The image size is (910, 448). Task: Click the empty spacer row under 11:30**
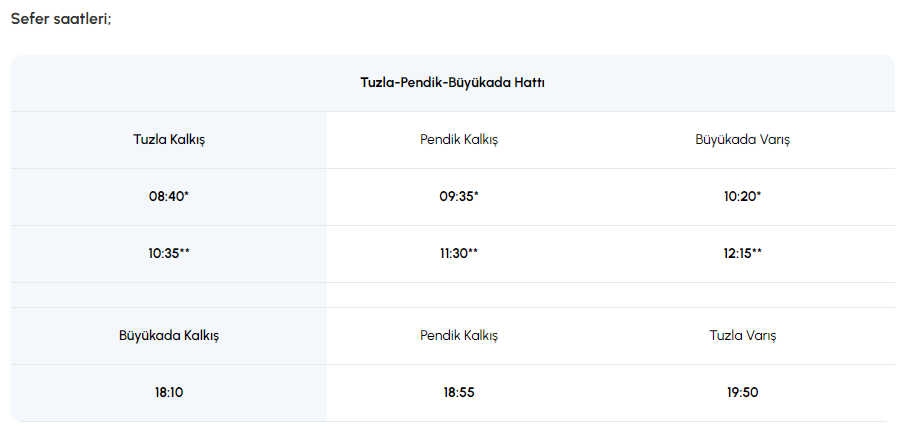tap(459, 295)
